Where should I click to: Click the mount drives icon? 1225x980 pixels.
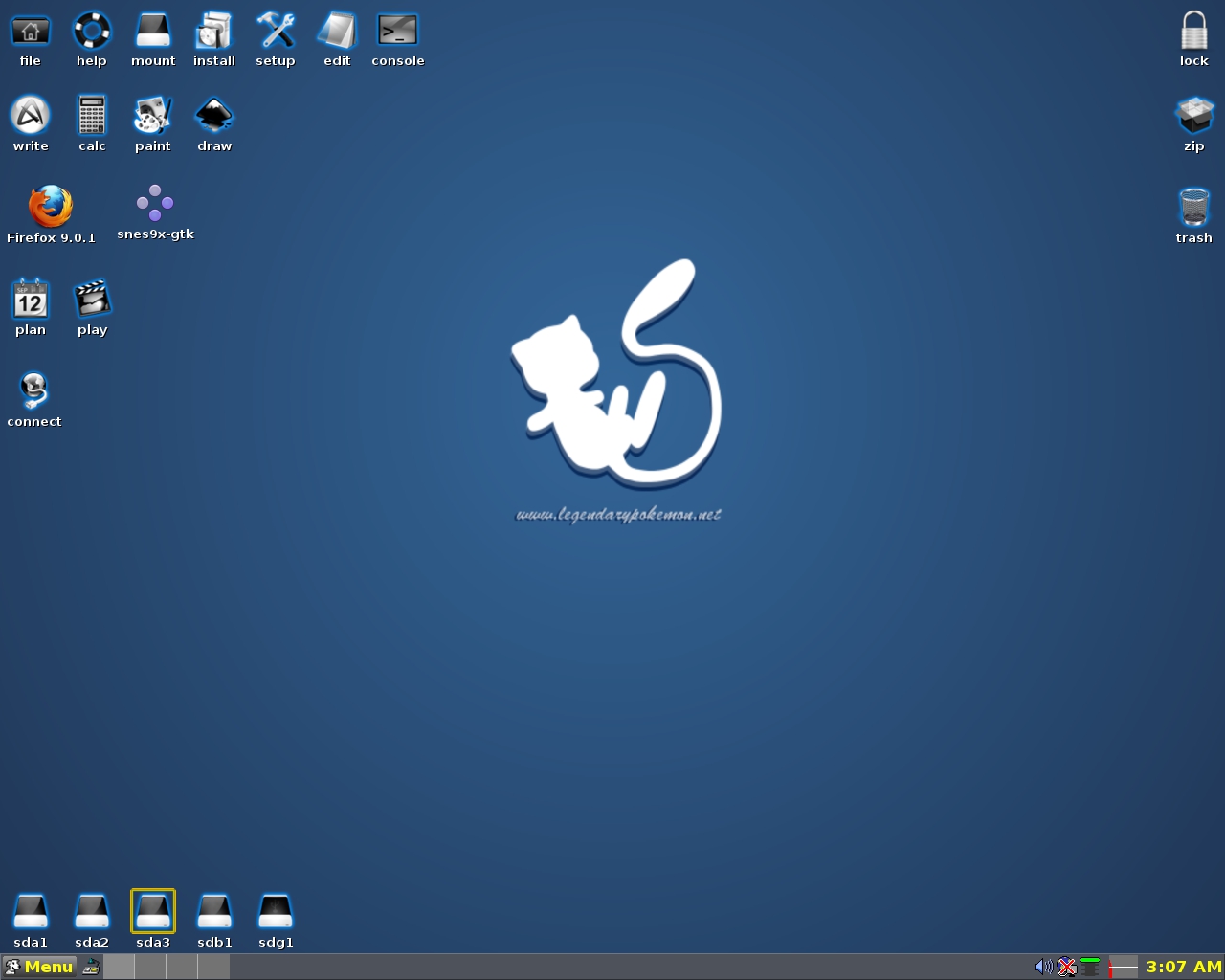[153, 33]
